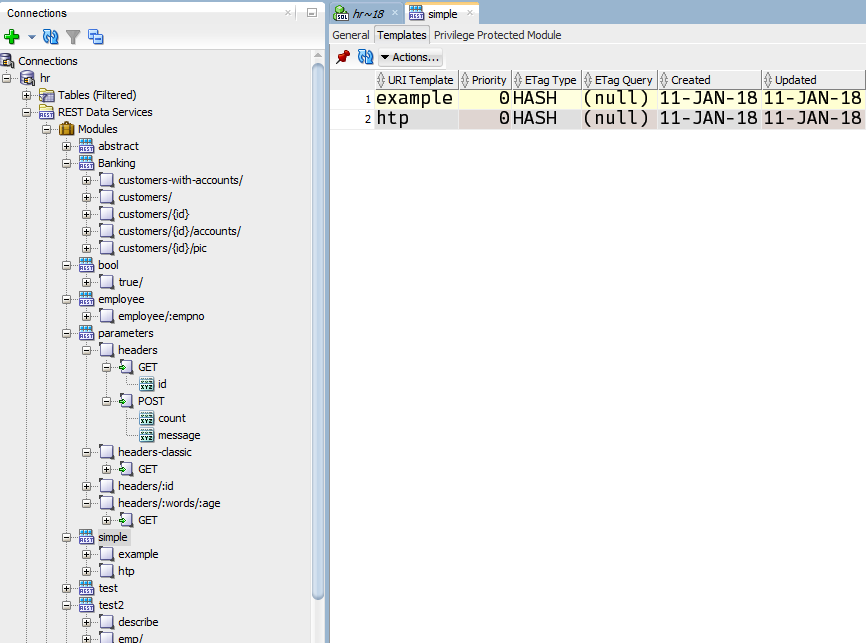Viewport: 866px width, 643px height.
Task: Select the customers-with-accounts/ template in tree
Action: (180, 180)
